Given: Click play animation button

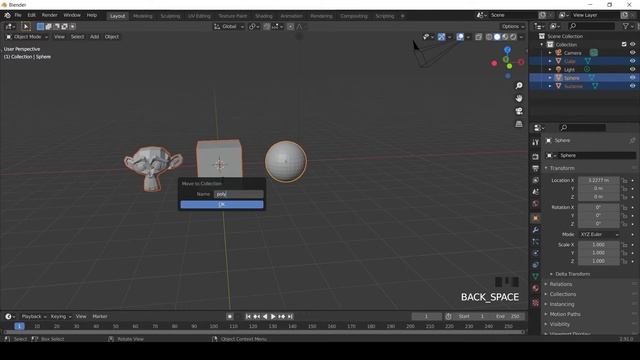Looking at the screenshot, I should pos(273,316).
